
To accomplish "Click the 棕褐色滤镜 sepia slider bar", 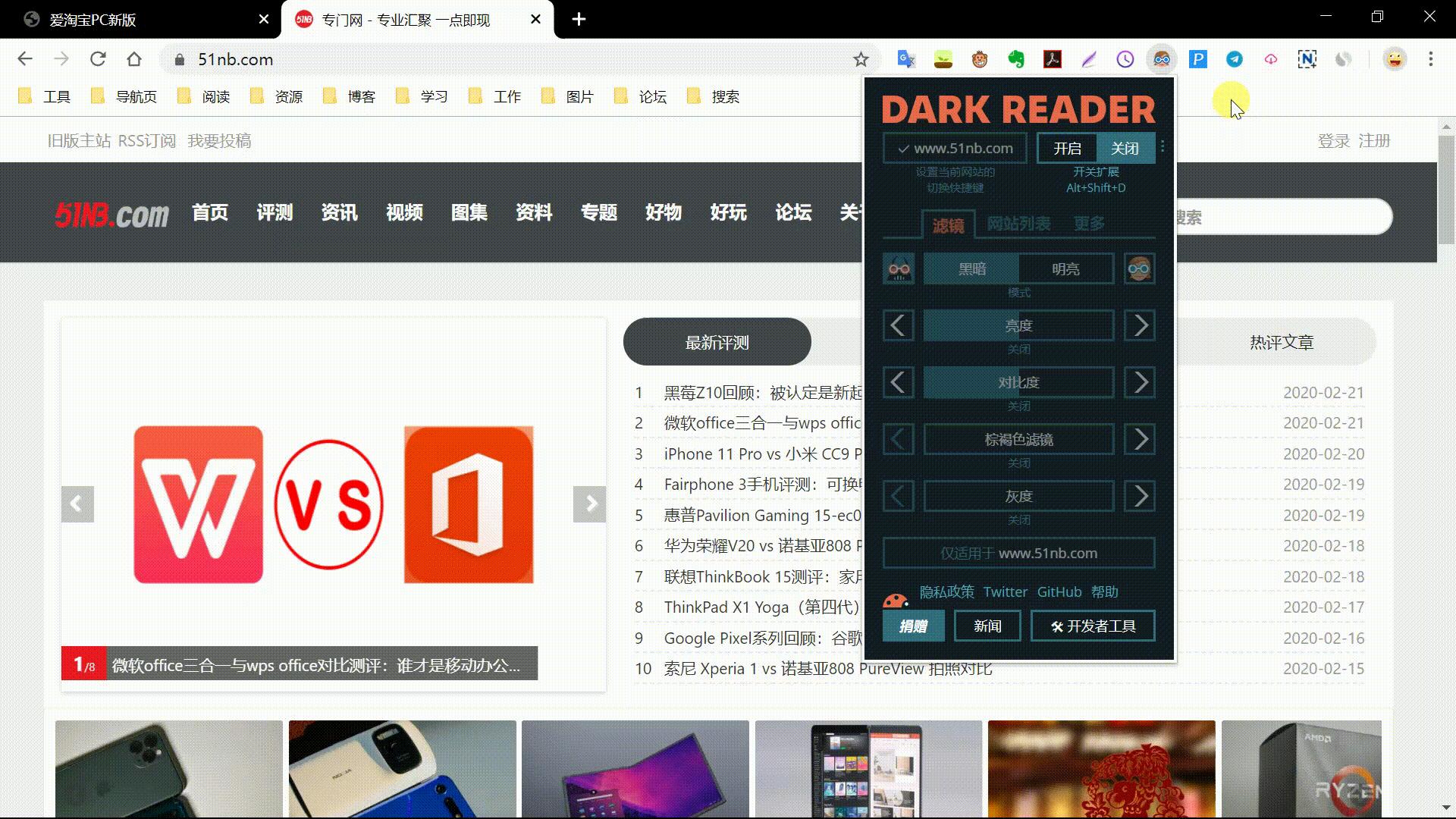I will point(1018,440).
